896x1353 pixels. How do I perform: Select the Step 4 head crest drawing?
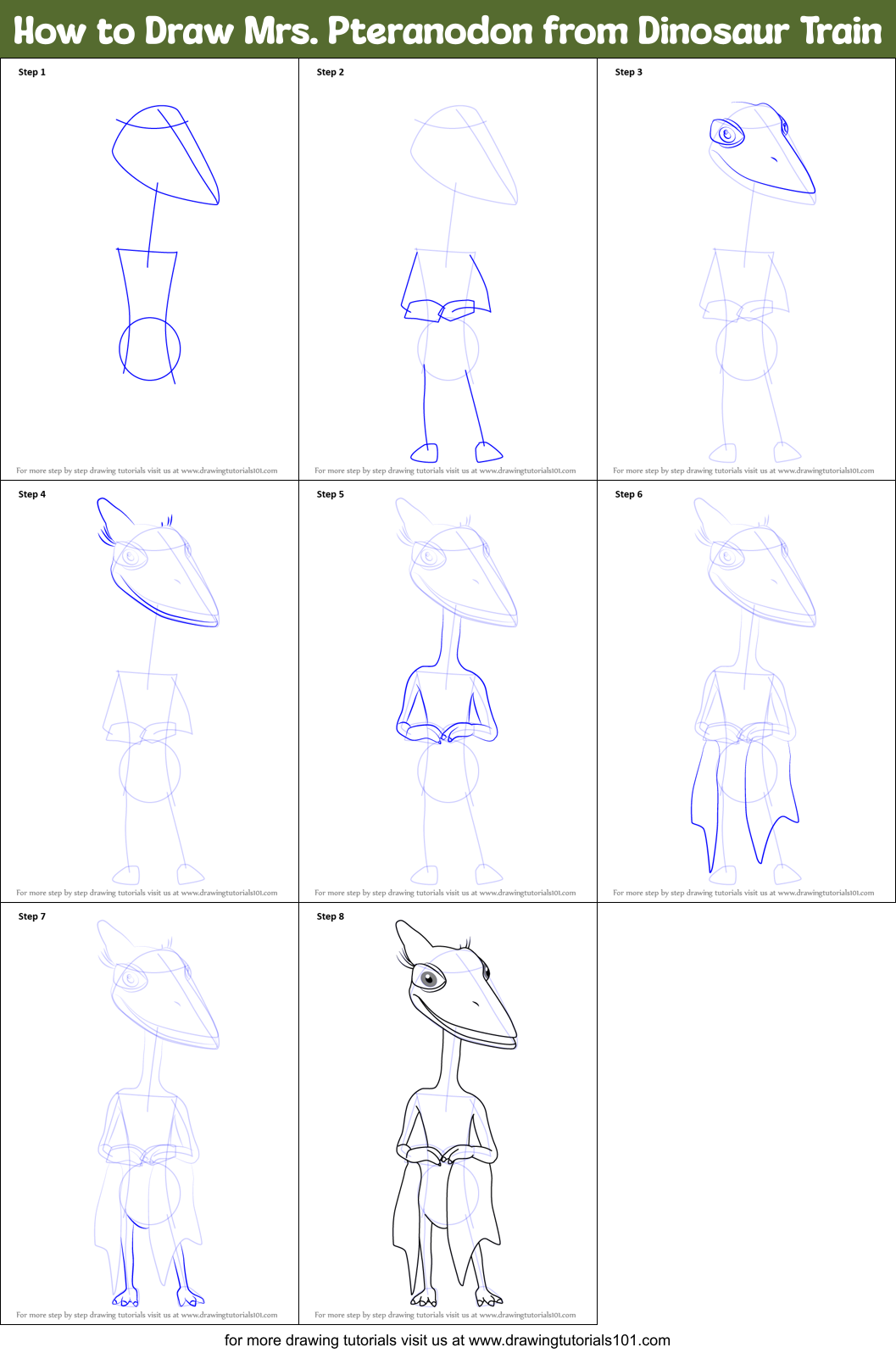(x=158, y=691)
